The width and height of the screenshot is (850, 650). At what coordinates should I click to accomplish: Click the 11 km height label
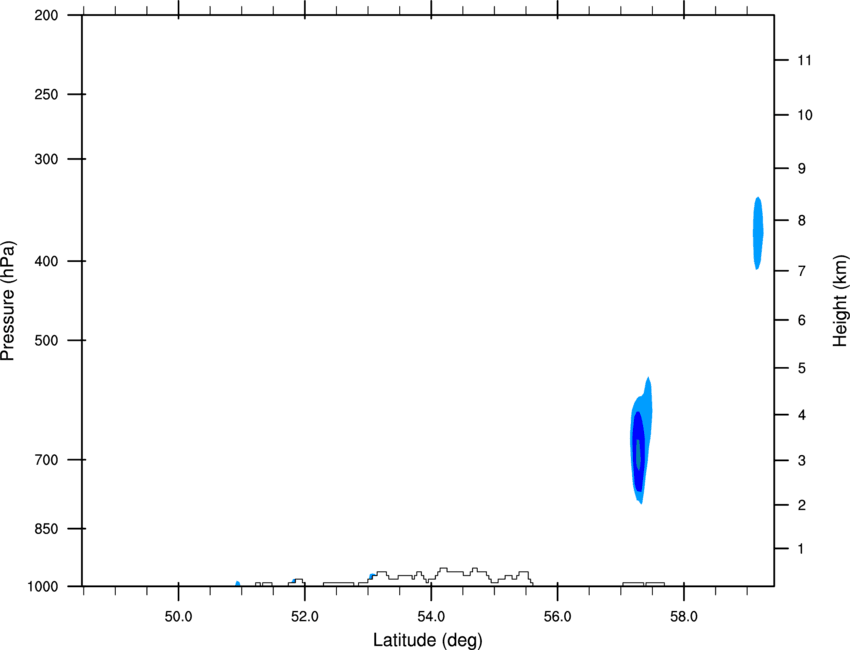click(805, 60)
